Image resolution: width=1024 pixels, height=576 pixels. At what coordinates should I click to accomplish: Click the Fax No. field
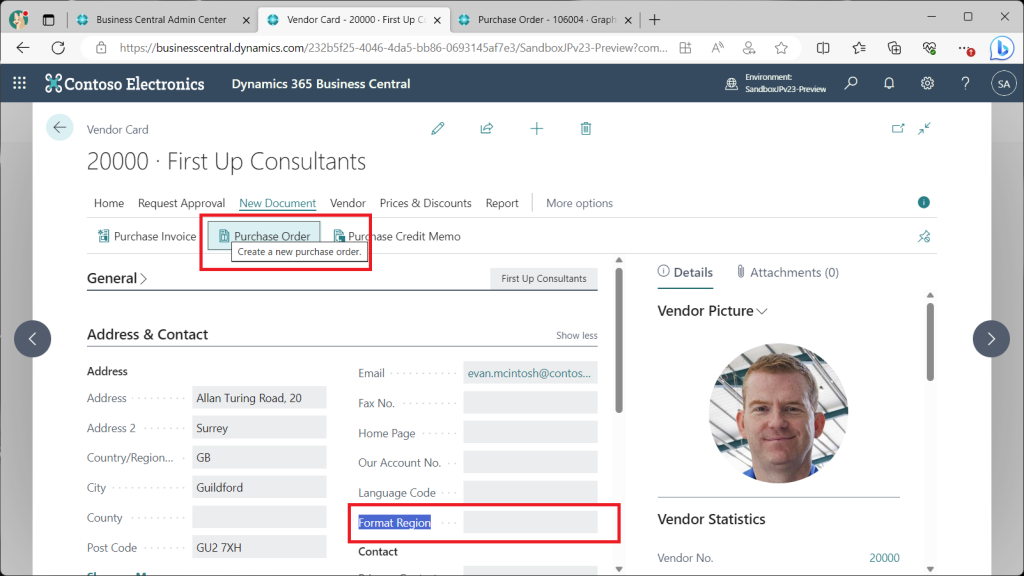pos(530,403)
